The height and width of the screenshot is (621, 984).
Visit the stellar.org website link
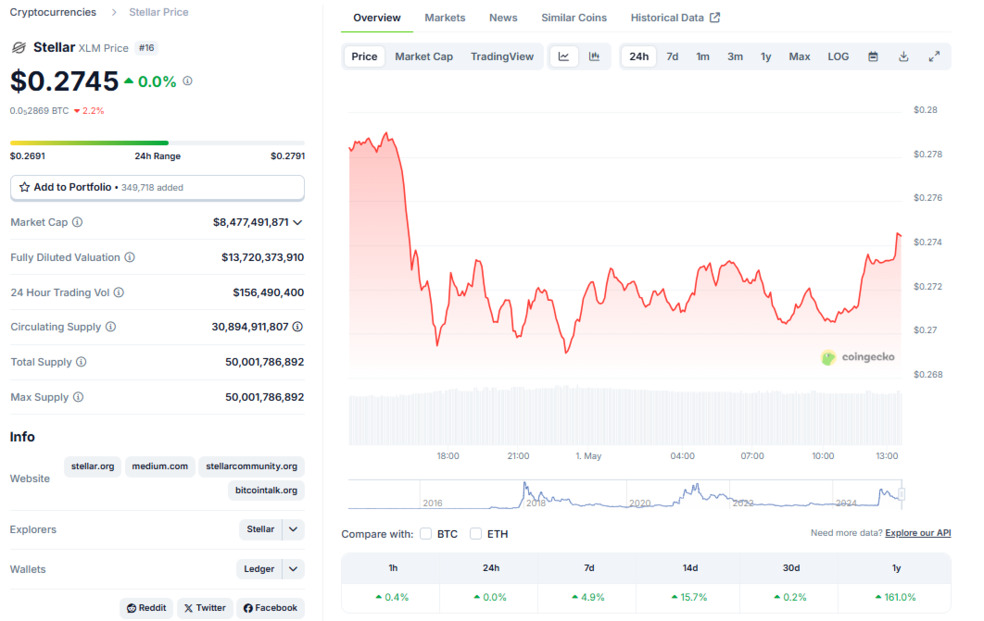coord(92,466)
